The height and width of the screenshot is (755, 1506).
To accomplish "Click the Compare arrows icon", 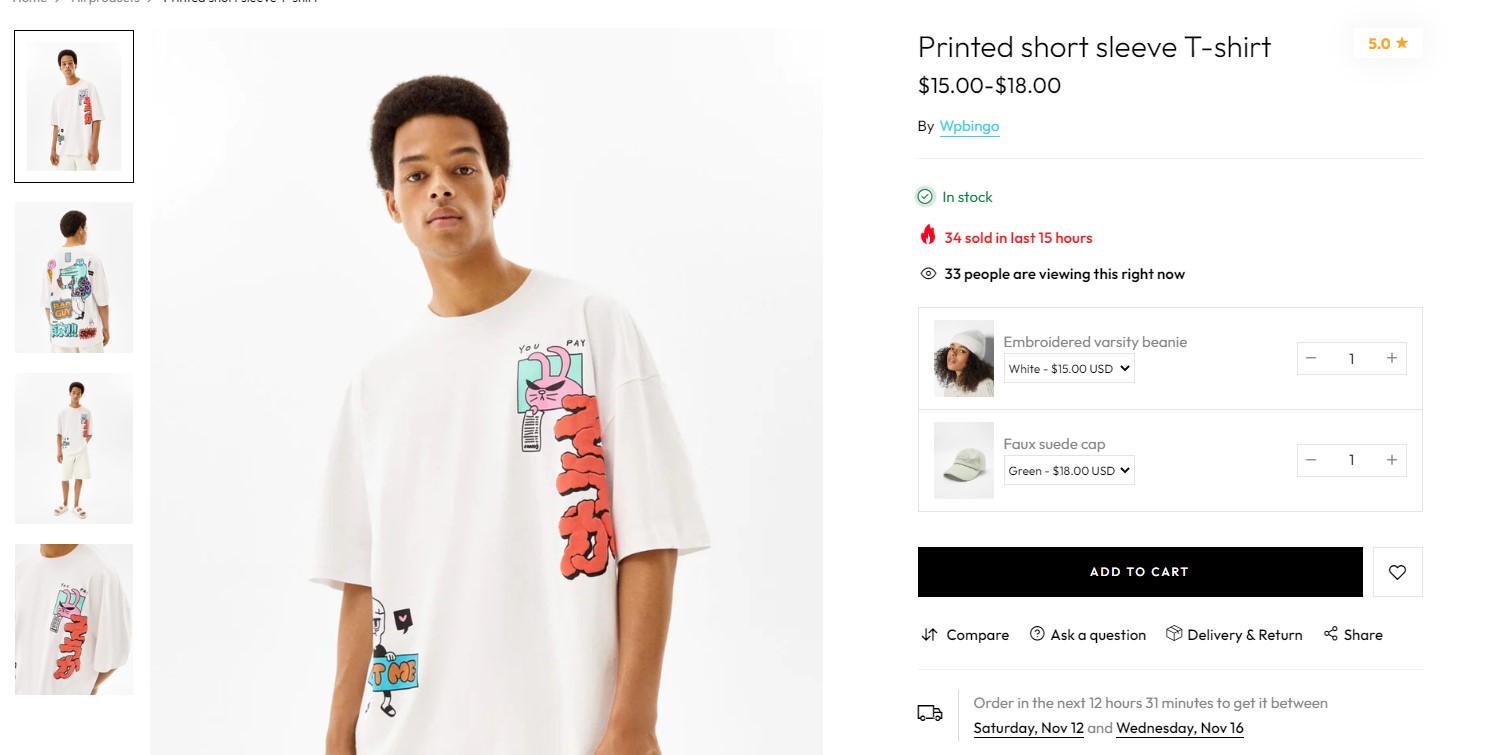I will [929, 635].
